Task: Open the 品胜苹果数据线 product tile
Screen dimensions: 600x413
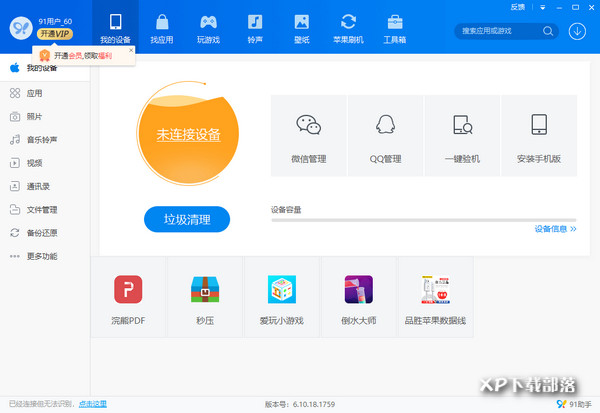Action: pos(435,297)
